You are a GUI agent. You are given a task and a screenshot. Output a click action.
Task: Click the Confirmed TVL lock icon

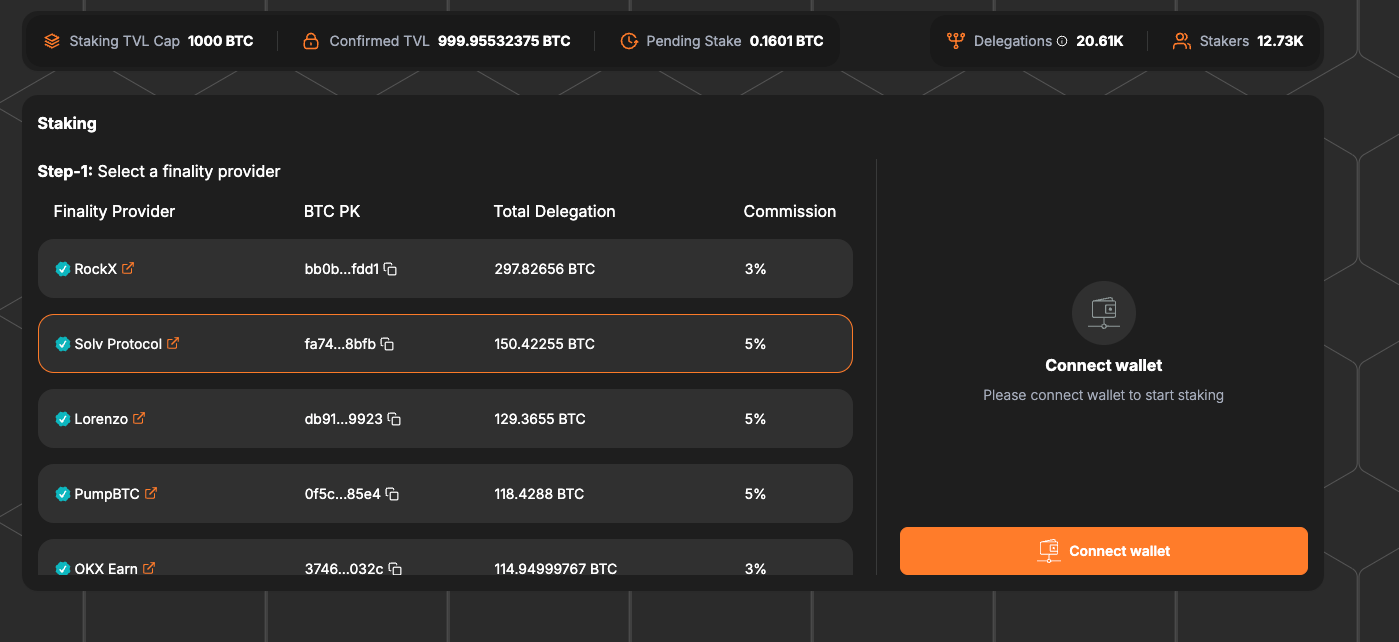(311, 41)
